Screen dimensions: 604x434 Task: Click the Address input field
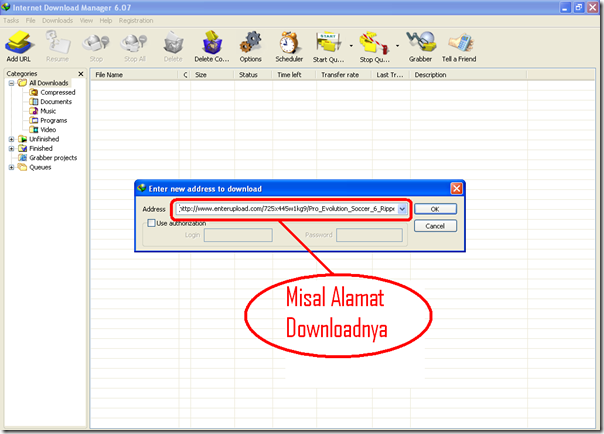287,209
